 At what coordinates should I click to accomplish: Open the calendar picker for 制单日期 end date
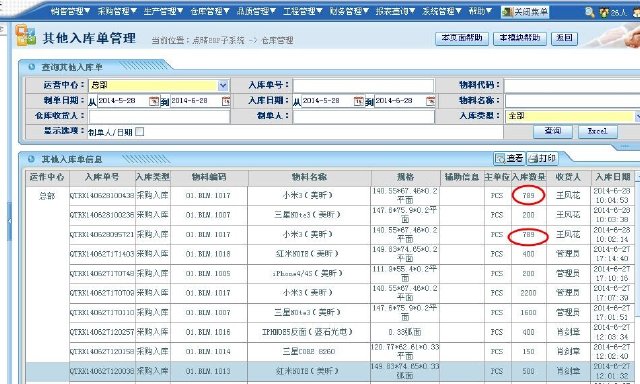coord(226,101)
